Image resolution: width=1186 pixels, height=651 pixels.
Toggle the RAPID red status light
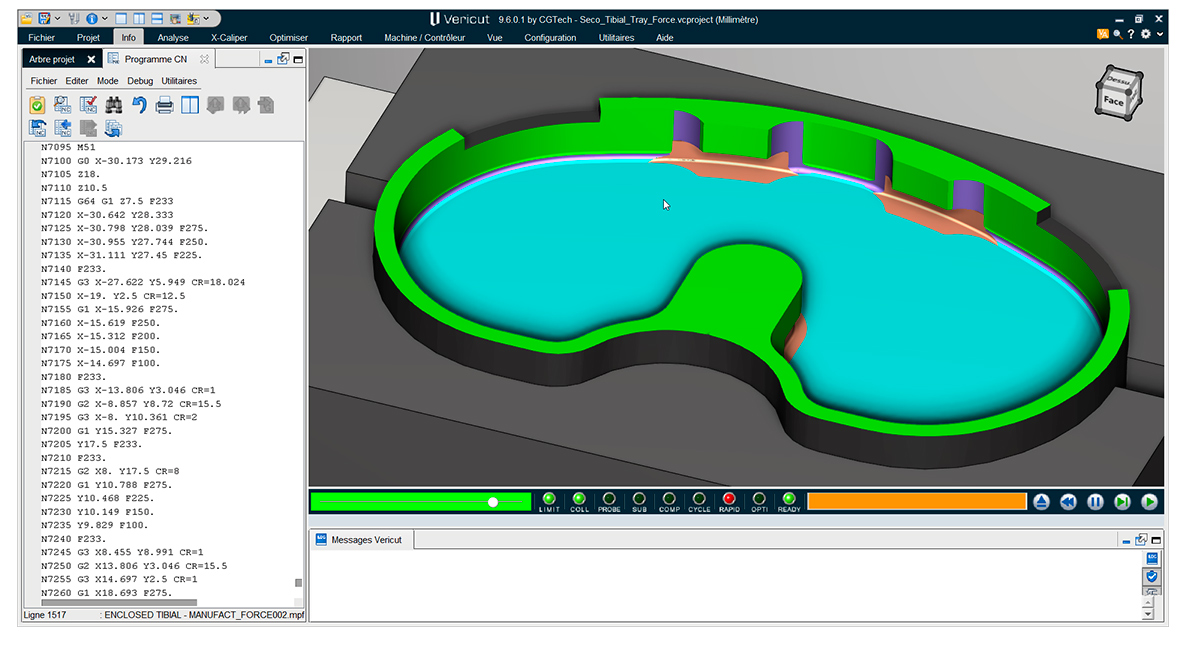coord(729,498)
